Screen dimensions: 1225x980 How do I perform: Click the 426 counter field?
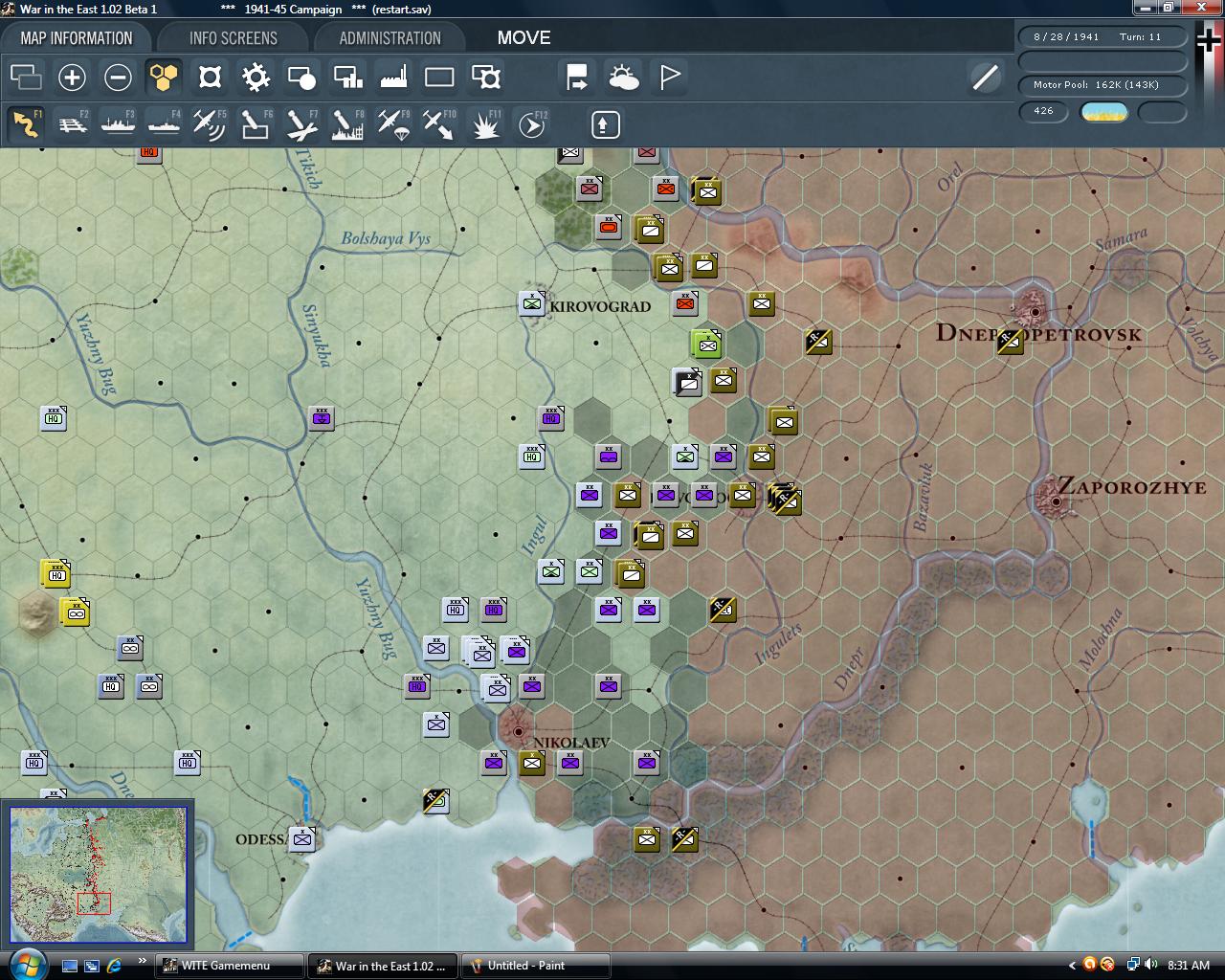pyautogui.click(x=1043, y=111)
